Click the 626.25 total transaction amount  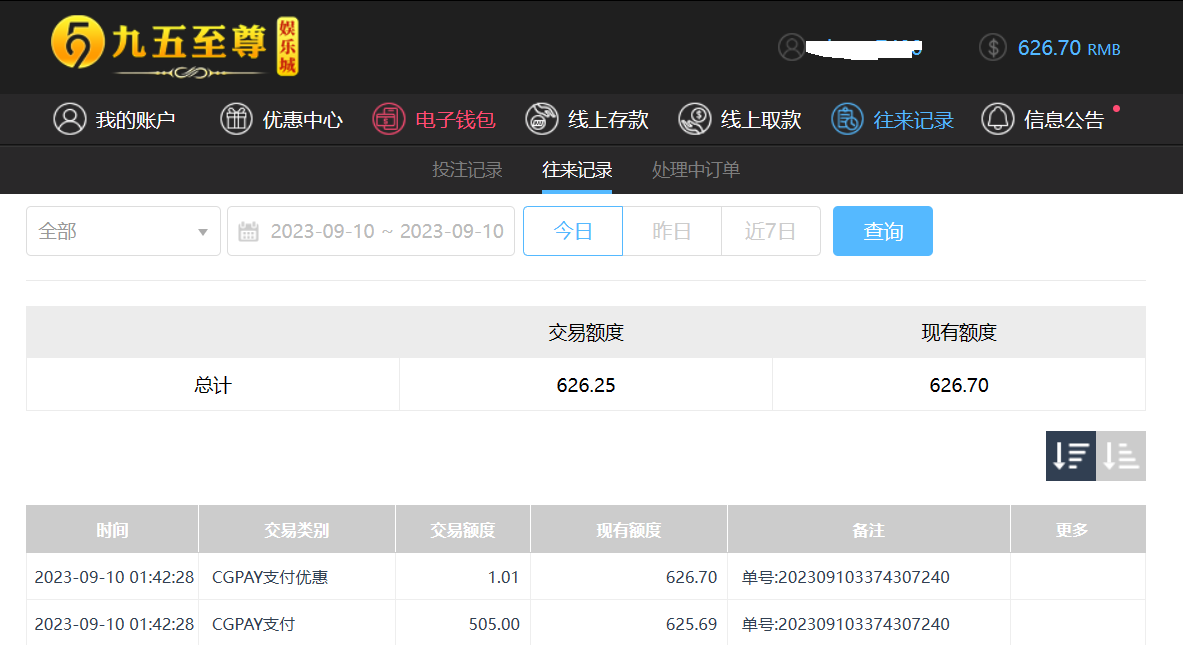[586, 385]
